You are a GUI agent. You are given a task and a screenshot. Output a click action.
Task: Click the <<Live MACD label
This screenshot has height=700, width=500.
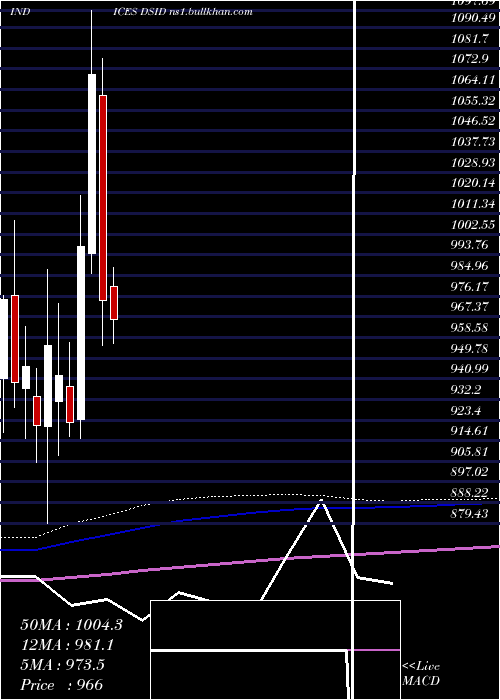point(421,673)
